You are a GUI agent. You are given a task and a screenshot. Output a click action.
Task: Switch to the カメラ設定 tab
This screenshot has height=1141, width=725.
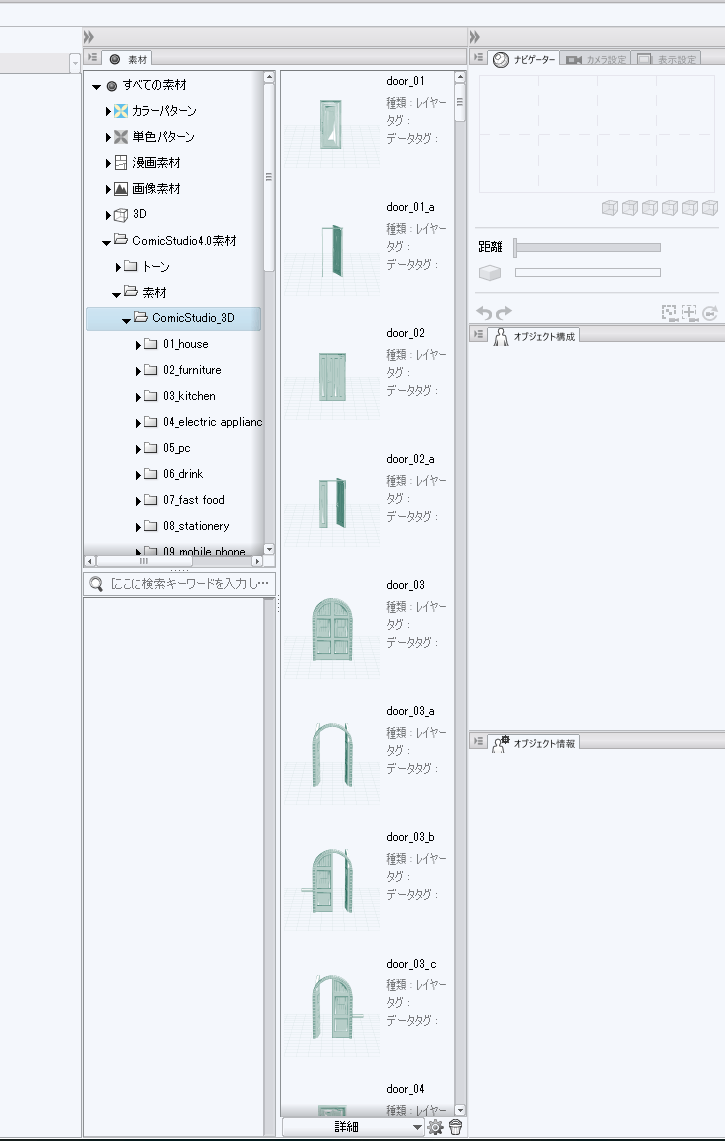click(595, 60)
